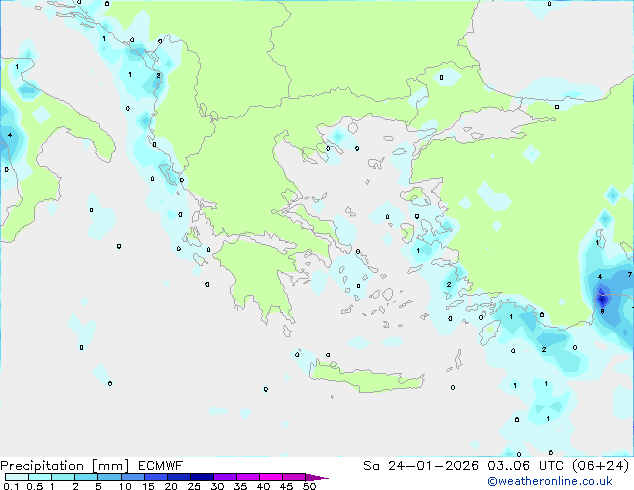The width and height of the screenshot is (634, 490).
Task: Click the 25–30 mm dark navy legend swatch
Action: (x=201, y=477)
